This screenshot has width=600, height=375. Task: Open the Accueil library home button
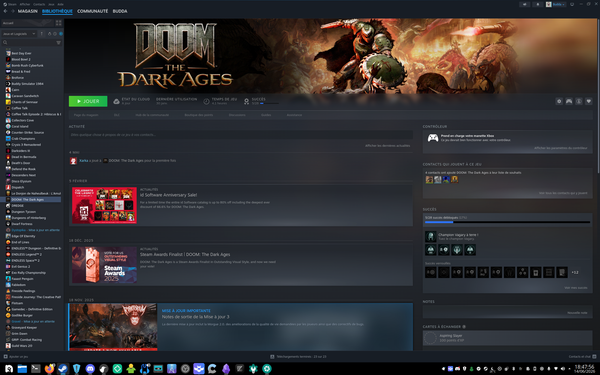(x=27, y=23)
